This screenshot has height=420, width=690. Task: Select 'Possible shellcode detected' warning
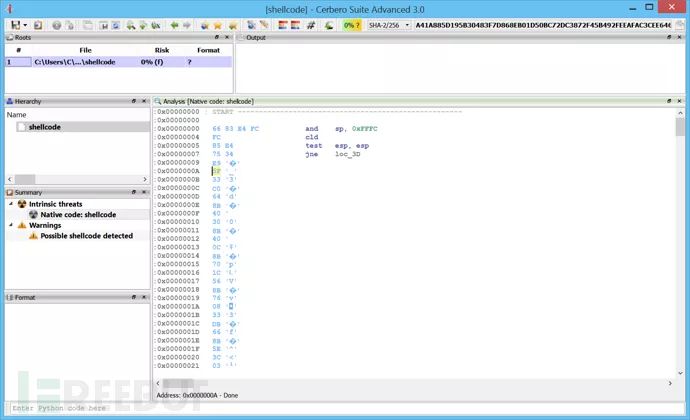point(86,236)
